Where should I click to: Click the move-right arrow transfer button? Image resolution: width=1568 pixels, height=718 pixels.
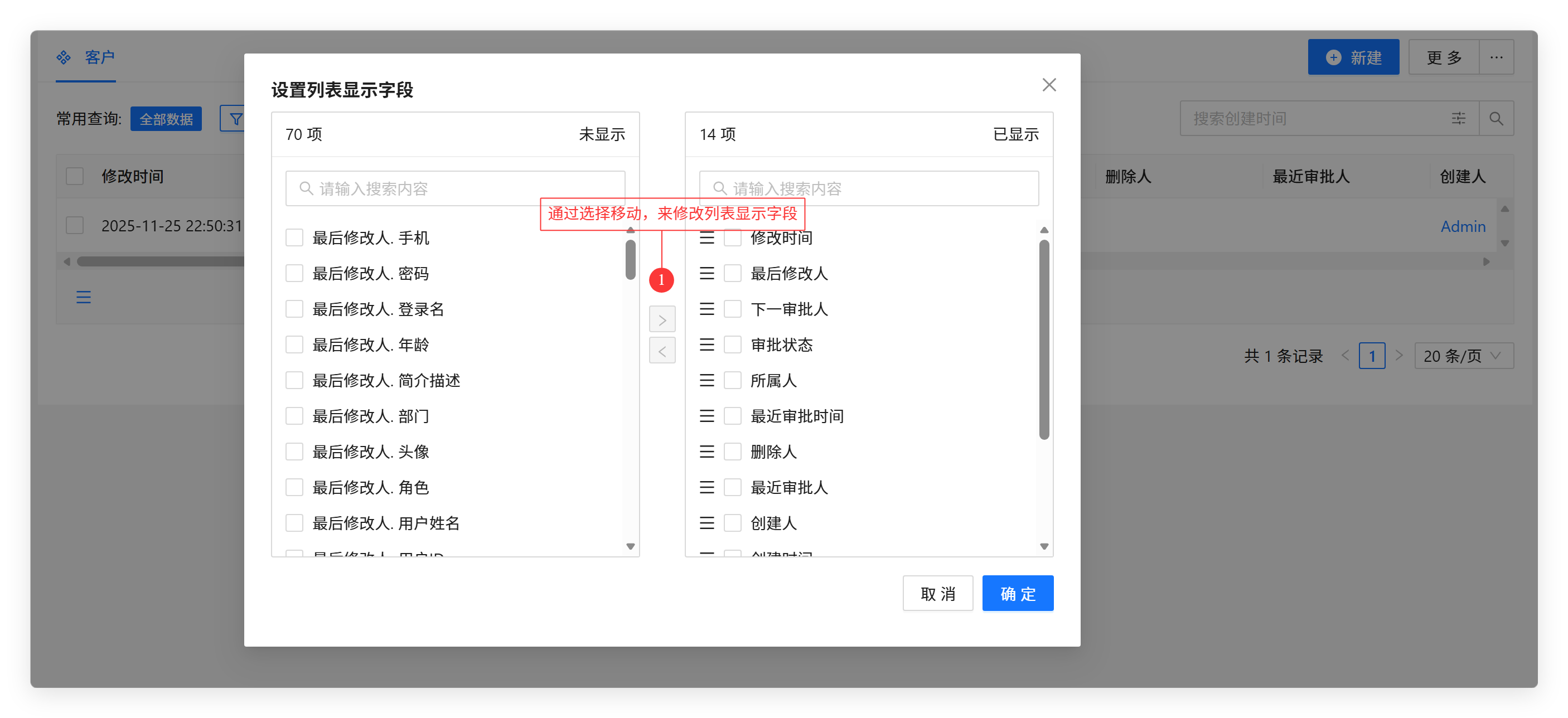tap(662, 319)
